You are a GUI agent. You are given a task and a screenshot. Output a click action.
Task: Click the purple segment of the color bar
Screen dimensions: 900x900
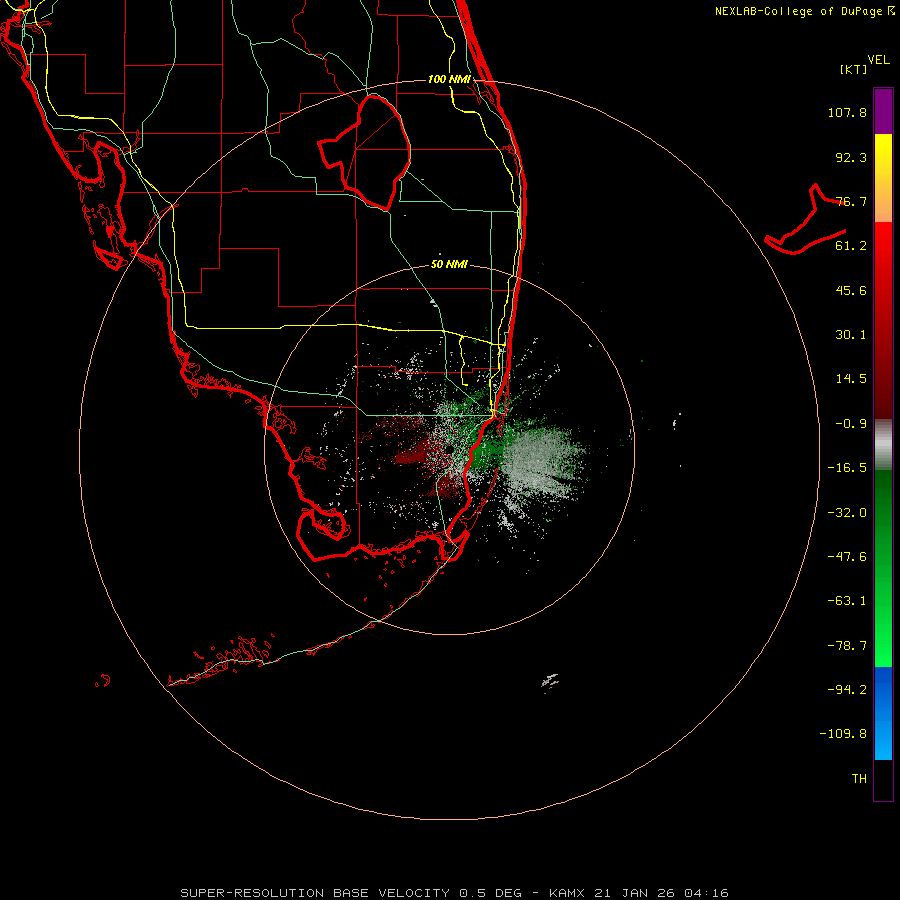tap(883, 111)
